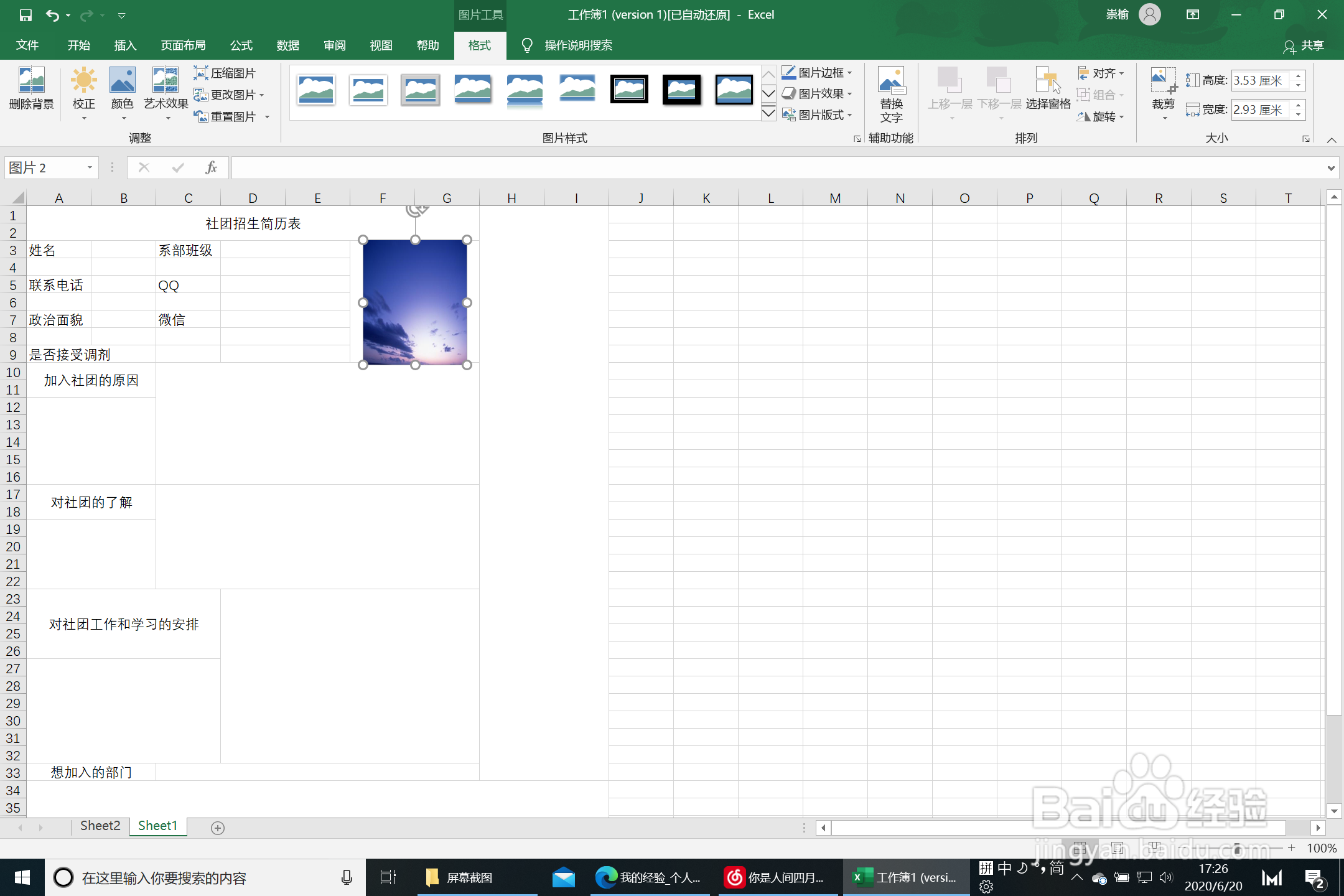Click Compress Pictures (压缩图片)
This screenshot has width=1344, height=896.
225,73
